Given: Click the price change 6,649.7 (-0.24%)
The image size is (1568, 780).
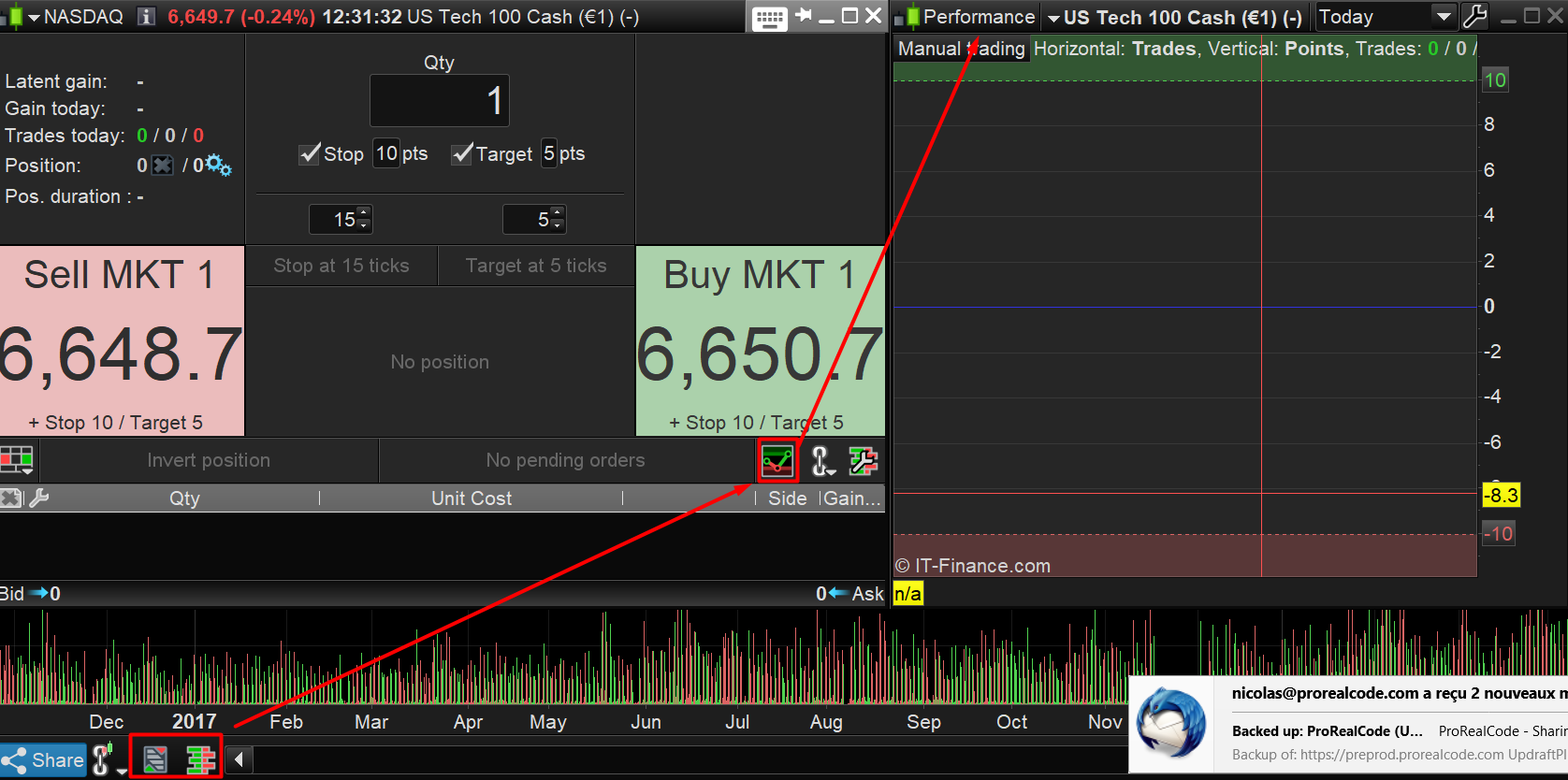Looking at the screenshot, I should pos(241,17).
